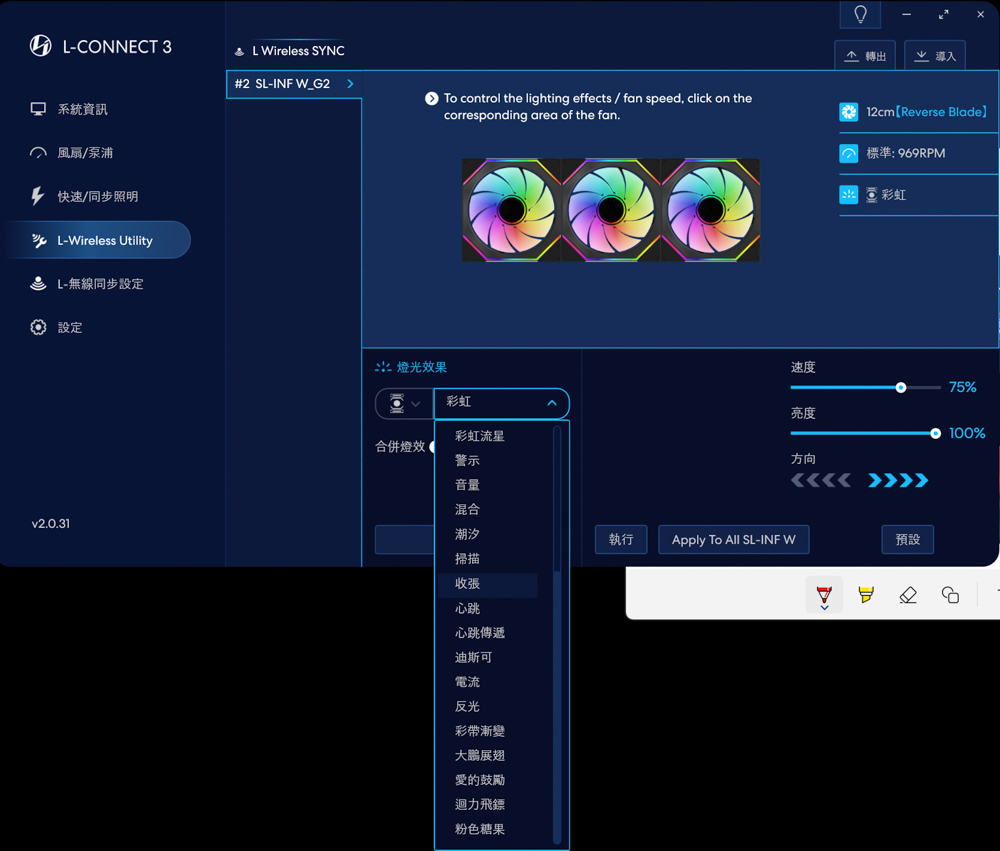The width and height of the screenshot is (1000, 851).
Task: Click the 亮度 brightness slider
Action: pyautogui.click(x=865, y=433)
